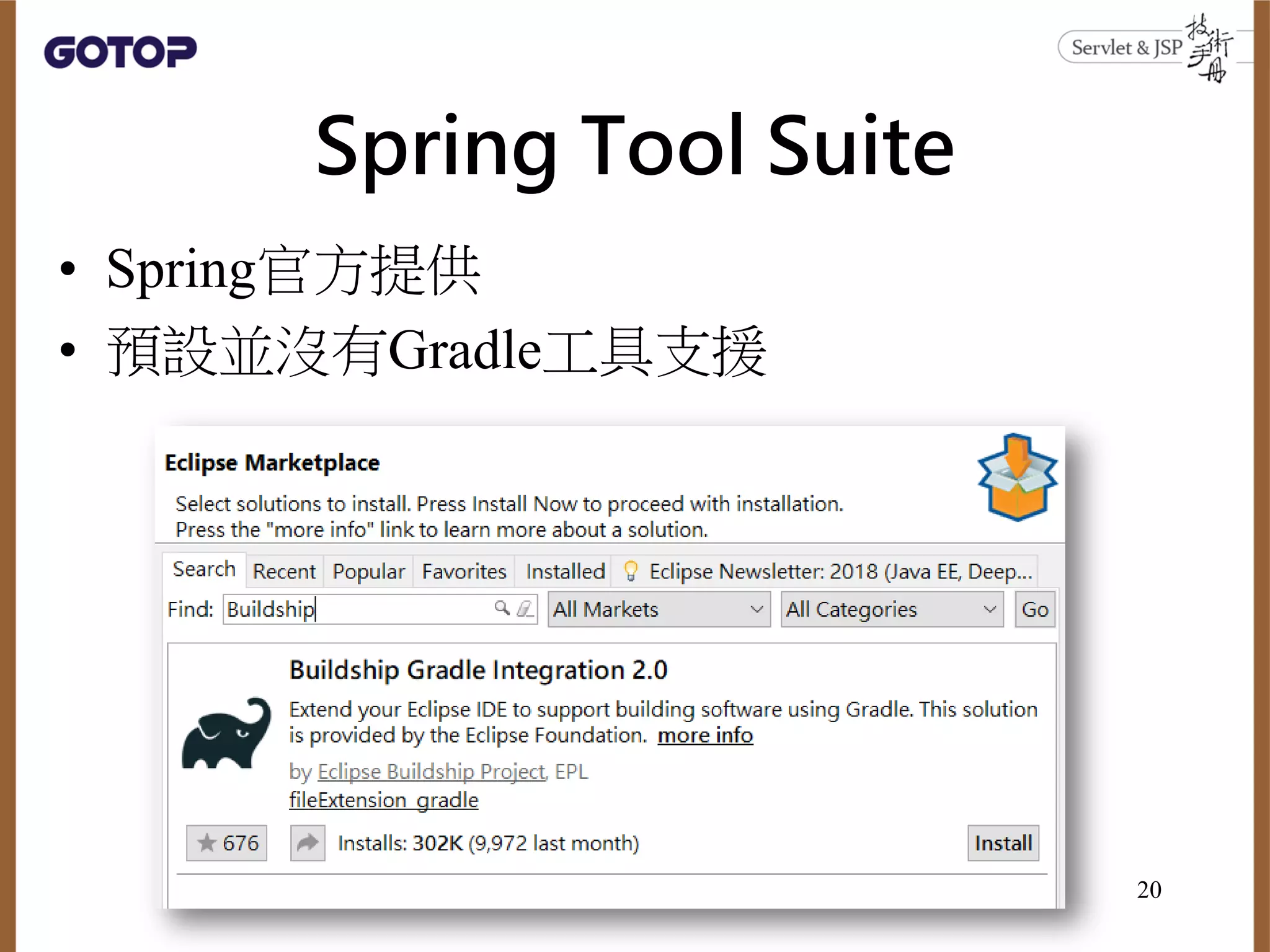Screen dimensions: 1270x952
Task: Click the share arrow icon
Action: 308,843
